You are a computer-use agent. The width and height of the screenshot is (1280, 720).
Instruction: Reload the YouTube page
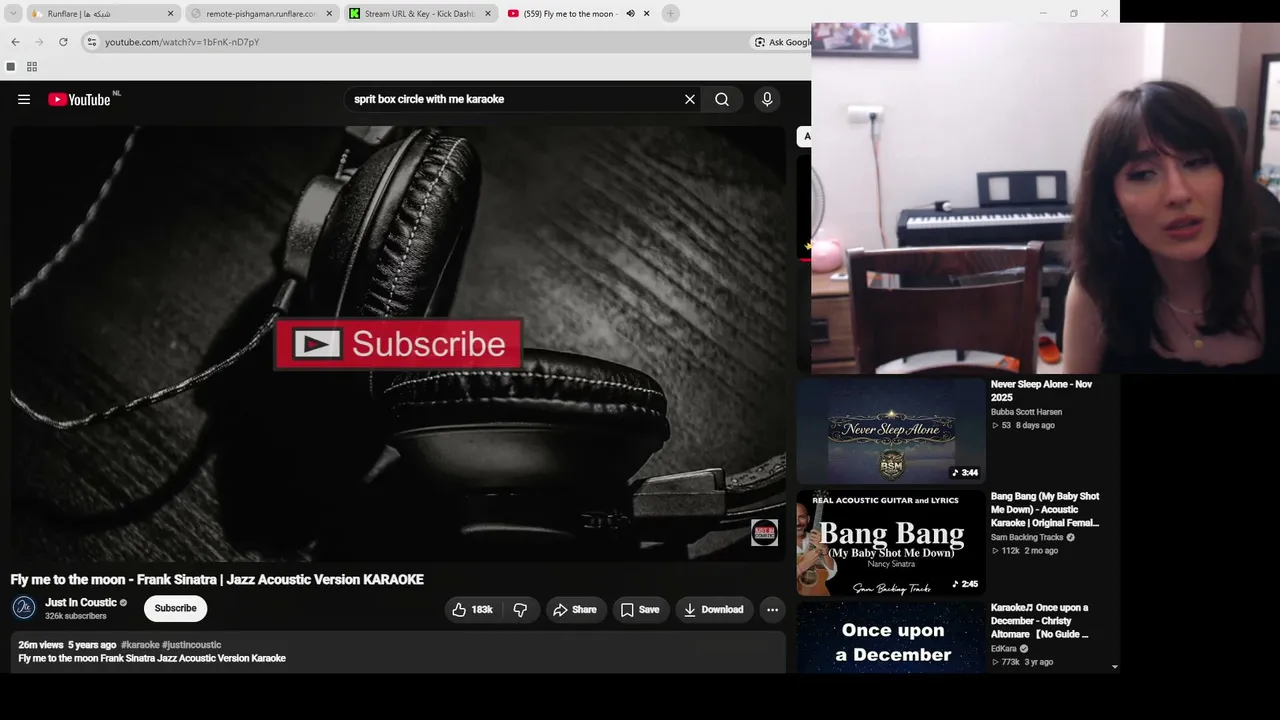63,42
